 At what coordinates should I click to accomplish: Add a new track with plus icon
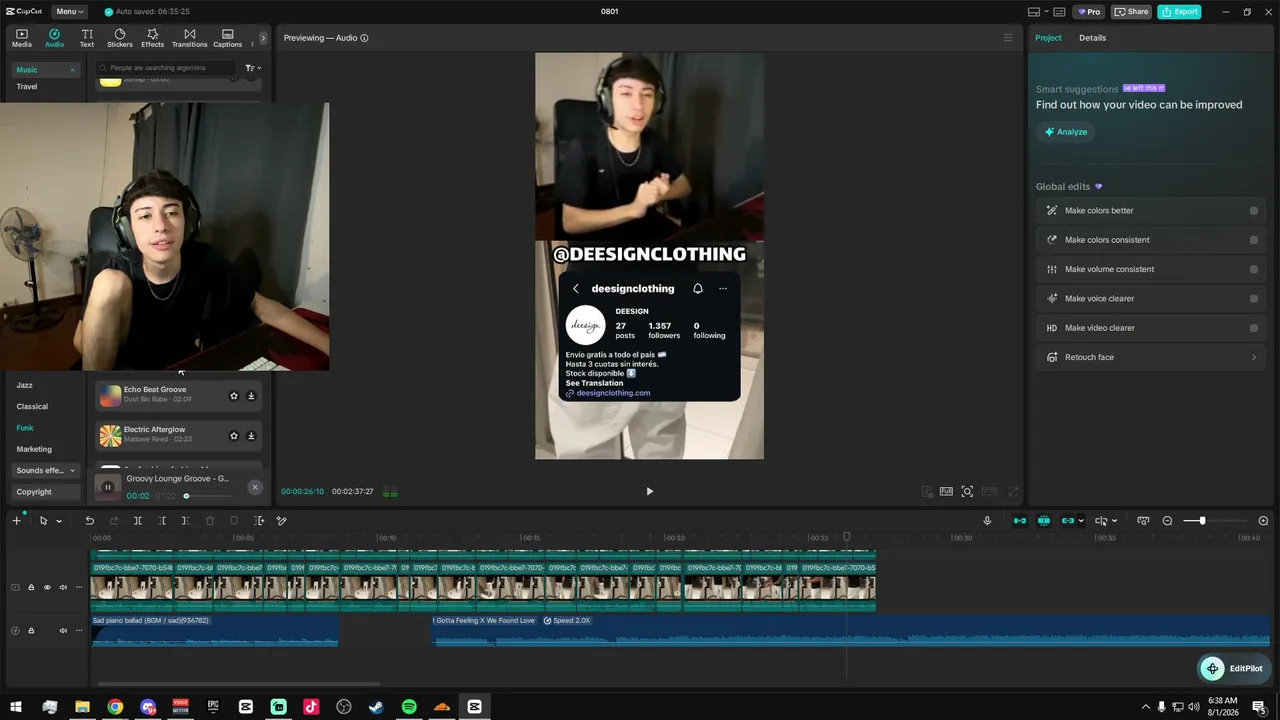coord(16,521)
